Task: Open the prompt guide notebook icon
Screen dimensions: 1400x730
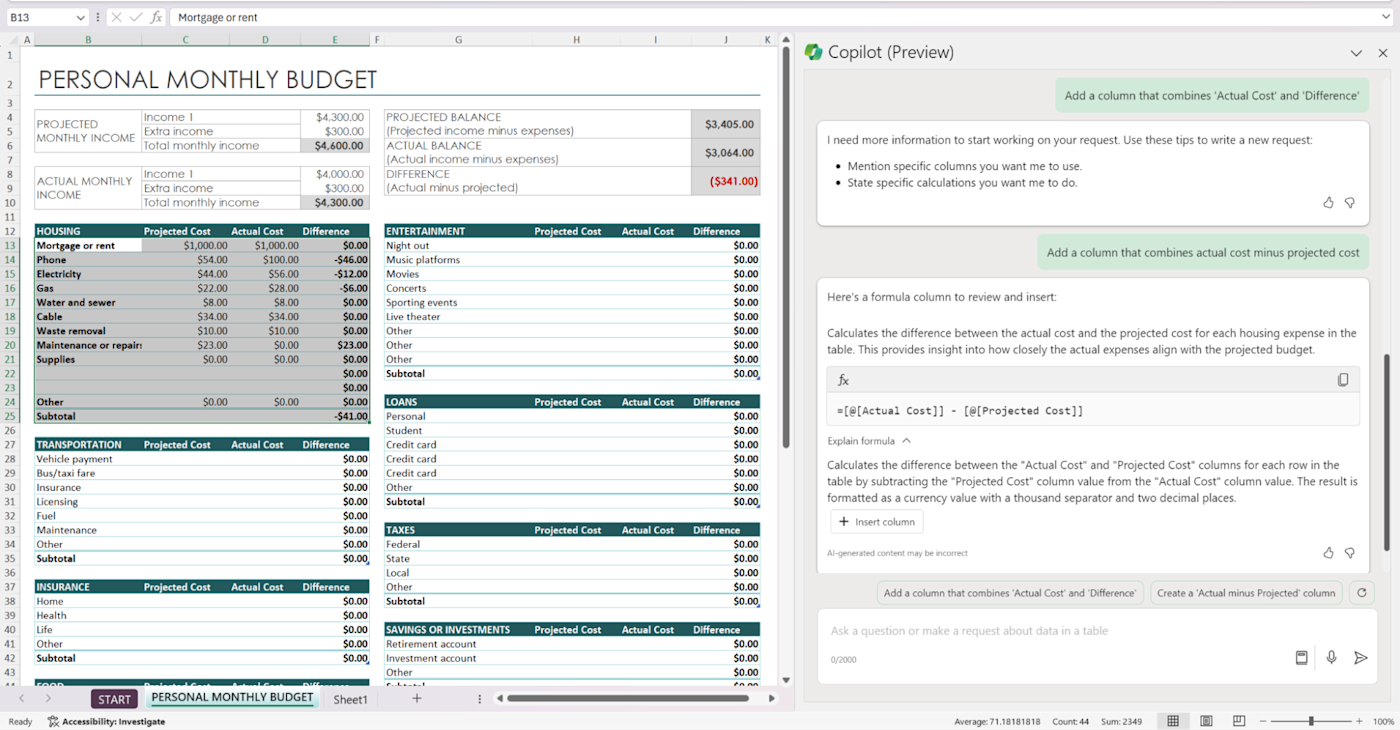Action: [x=1302, y=658]
